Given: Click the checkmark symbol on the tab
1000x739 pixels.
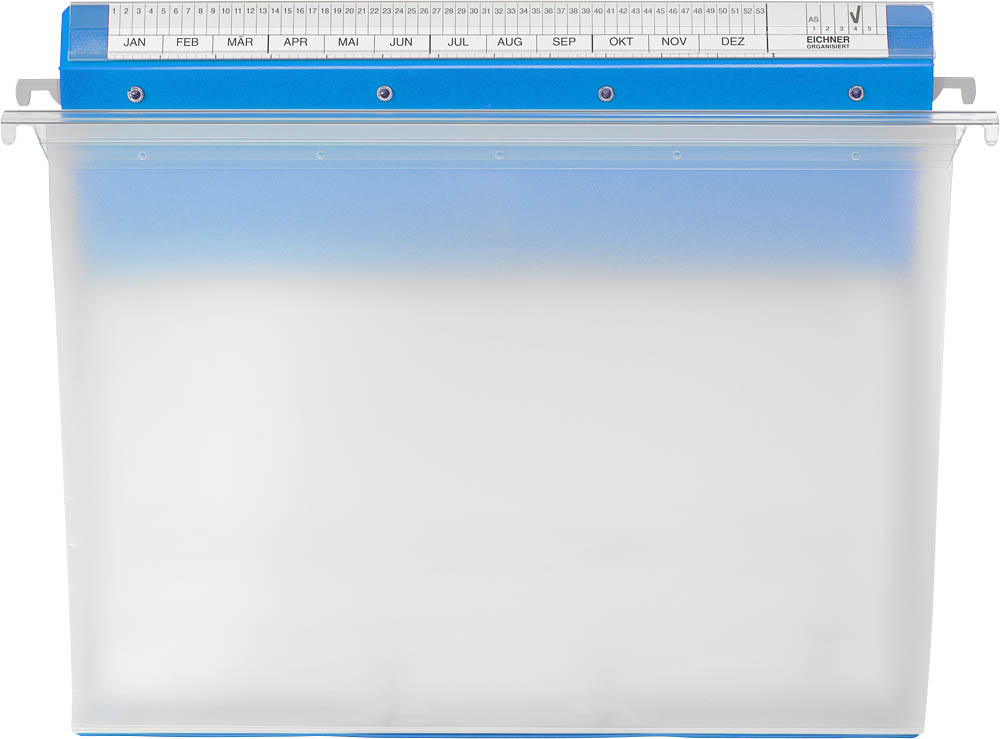Looking at the screenshot, I should (854, 15).
